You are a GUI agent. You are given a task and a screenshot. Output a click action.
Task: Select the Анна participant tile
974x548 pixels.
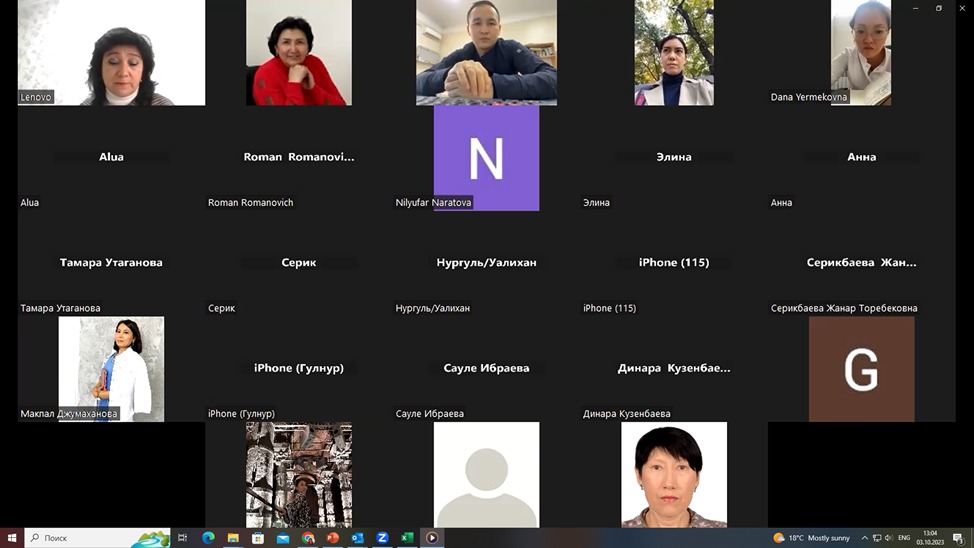click(x=862, y=158)
